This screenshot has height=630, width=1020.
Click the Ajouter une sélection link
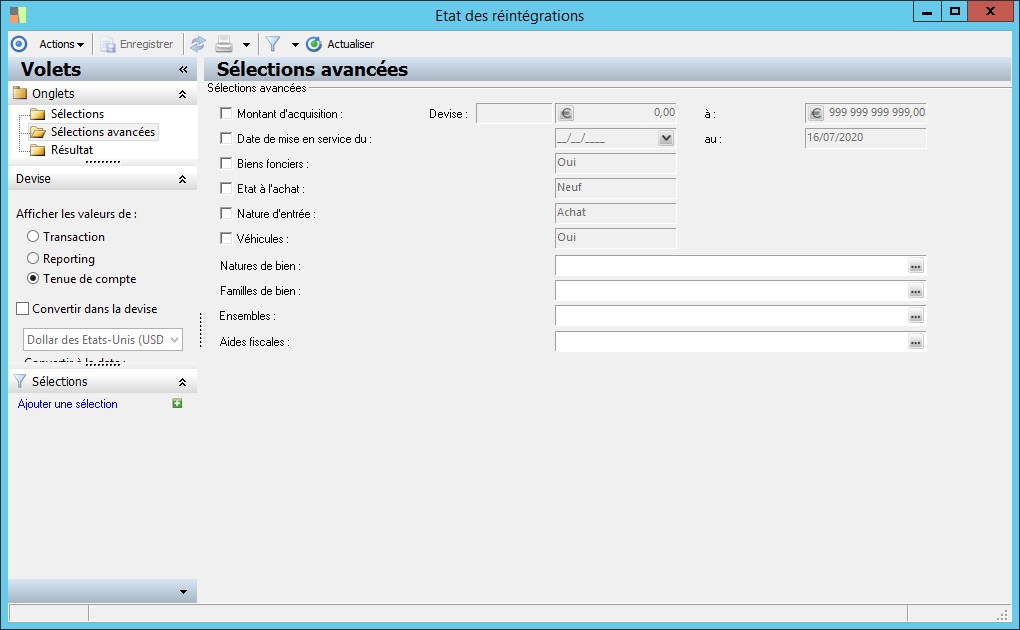click(68, 404)
